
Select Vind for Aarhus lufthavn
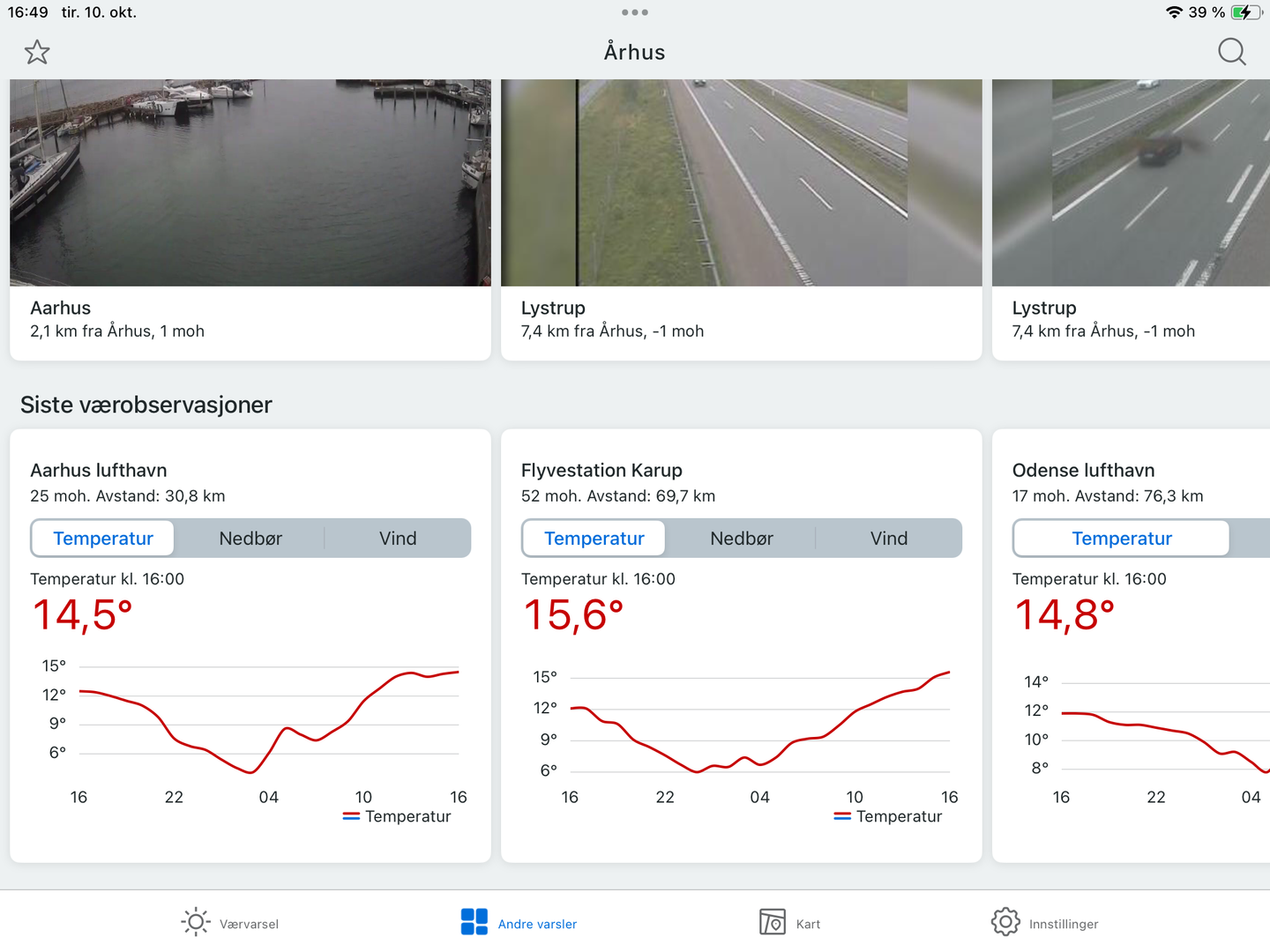coord(398,539)
